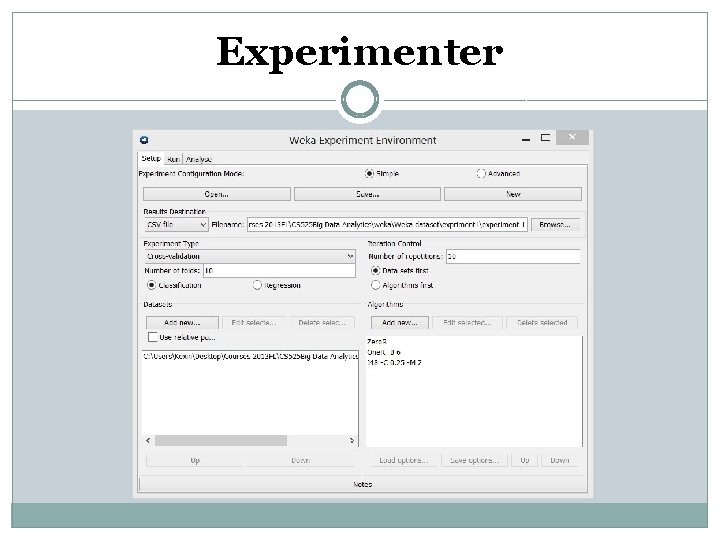This screenshot has width=720, height=540.
Task: Click the Notes button
Action: click(363, 484)
